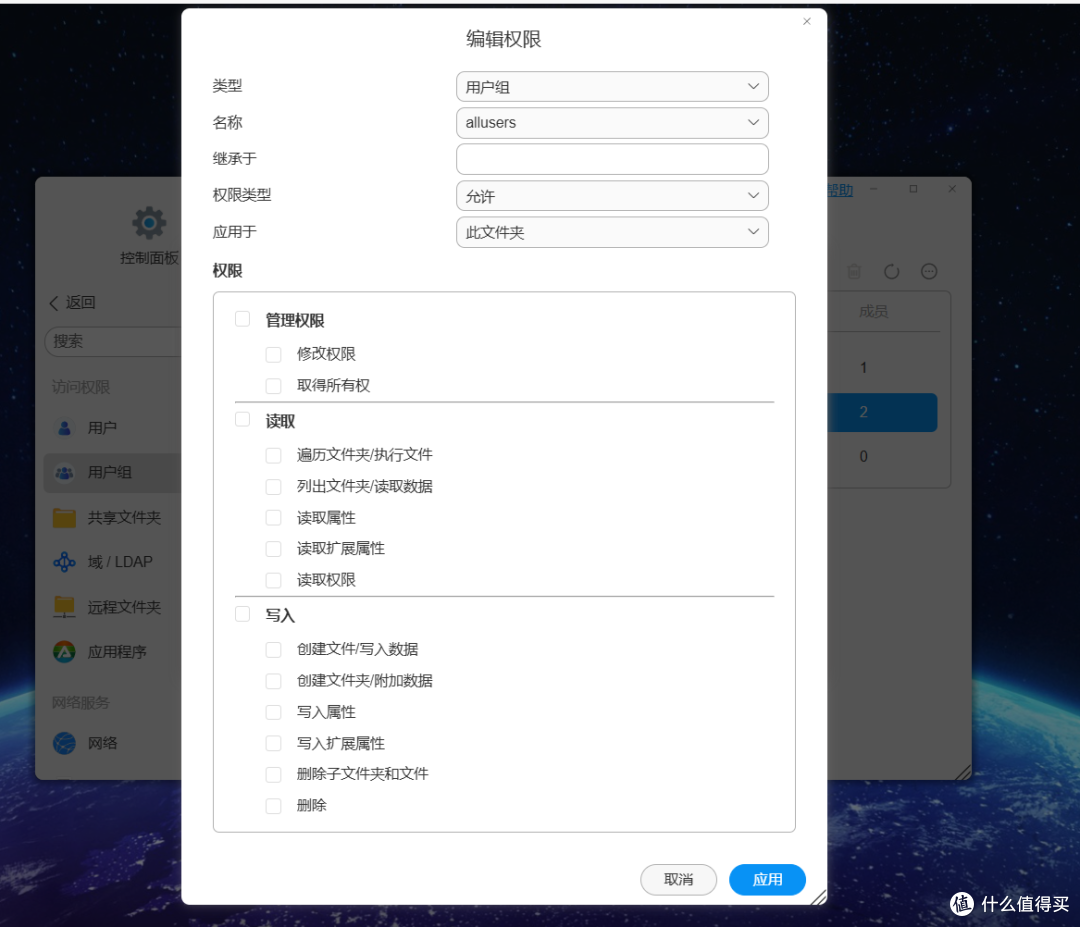Check the 写入扩展属性 checkbox
Viewport: 1080px width, 927px height.
tap(273, 743)
